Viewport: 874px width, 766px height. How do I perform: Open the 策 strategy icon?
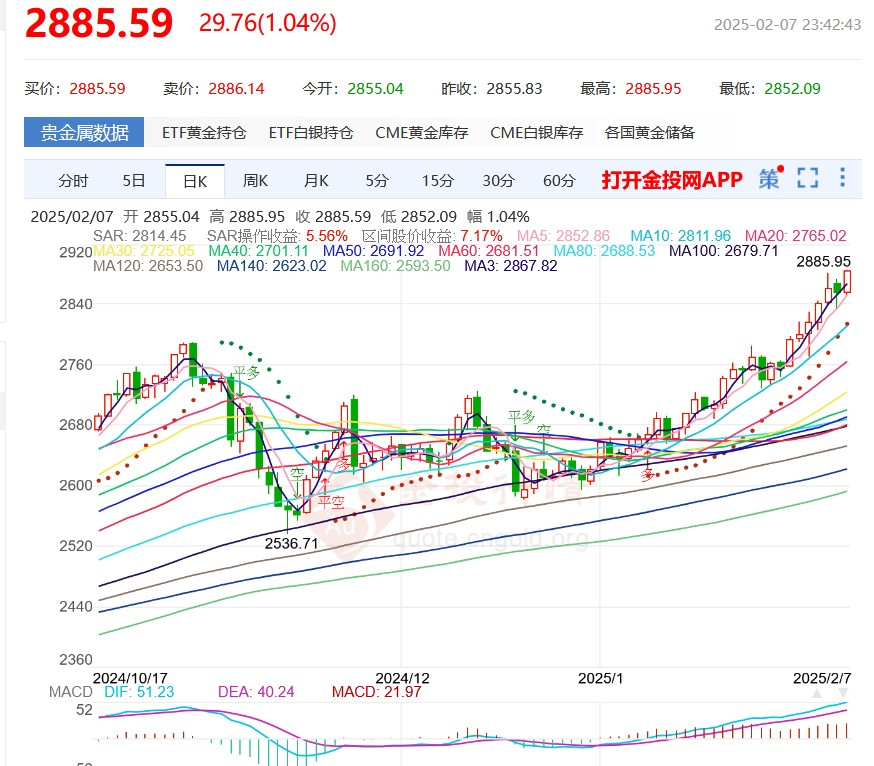pyautogui.click(x=769, y=179)
